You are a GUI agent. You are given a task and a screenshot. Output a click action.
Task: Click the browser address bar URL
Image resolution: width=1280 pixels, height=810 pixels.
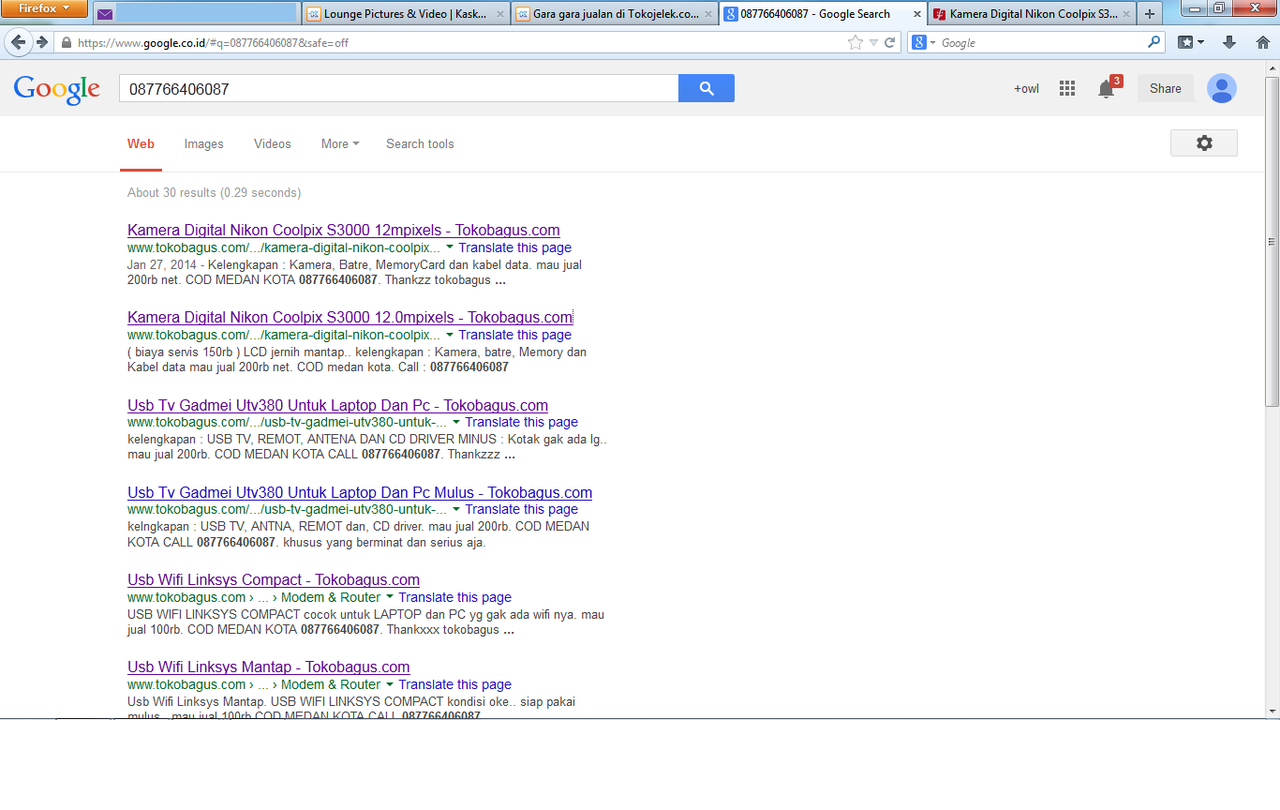pyautogui.click(x=450, y=43)
